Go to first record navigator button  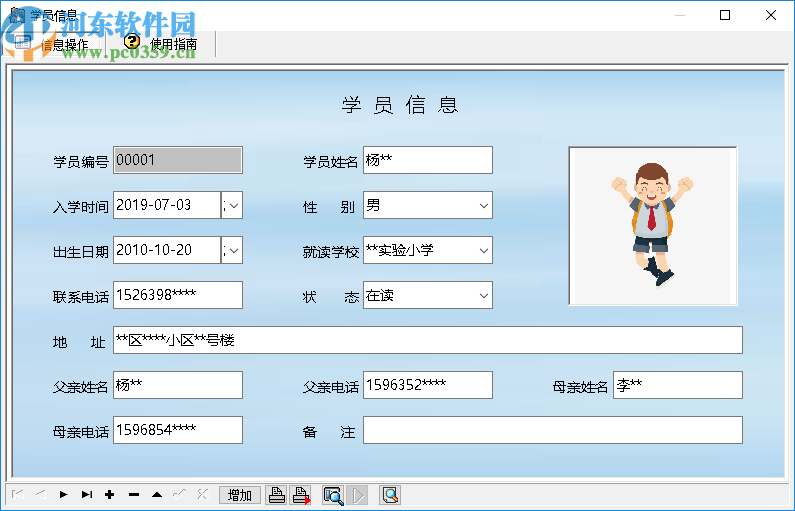(18, 494)
